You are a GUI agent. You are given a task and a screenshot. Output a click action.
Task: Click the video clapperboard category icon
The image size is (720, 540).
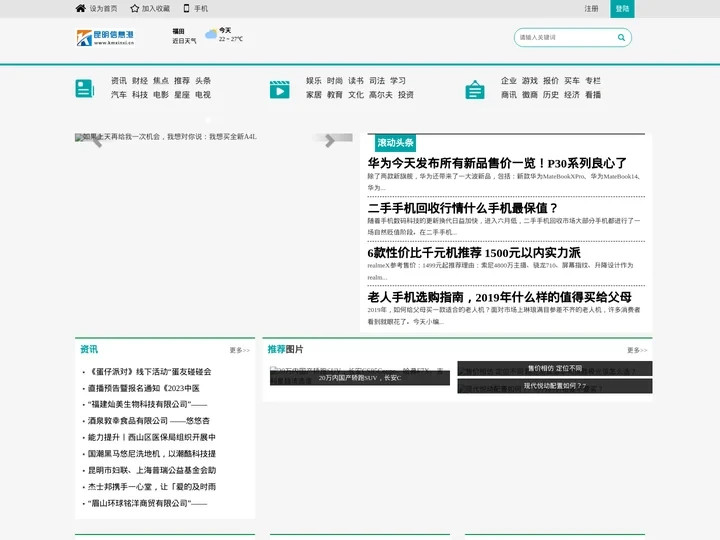pos(280,89)
